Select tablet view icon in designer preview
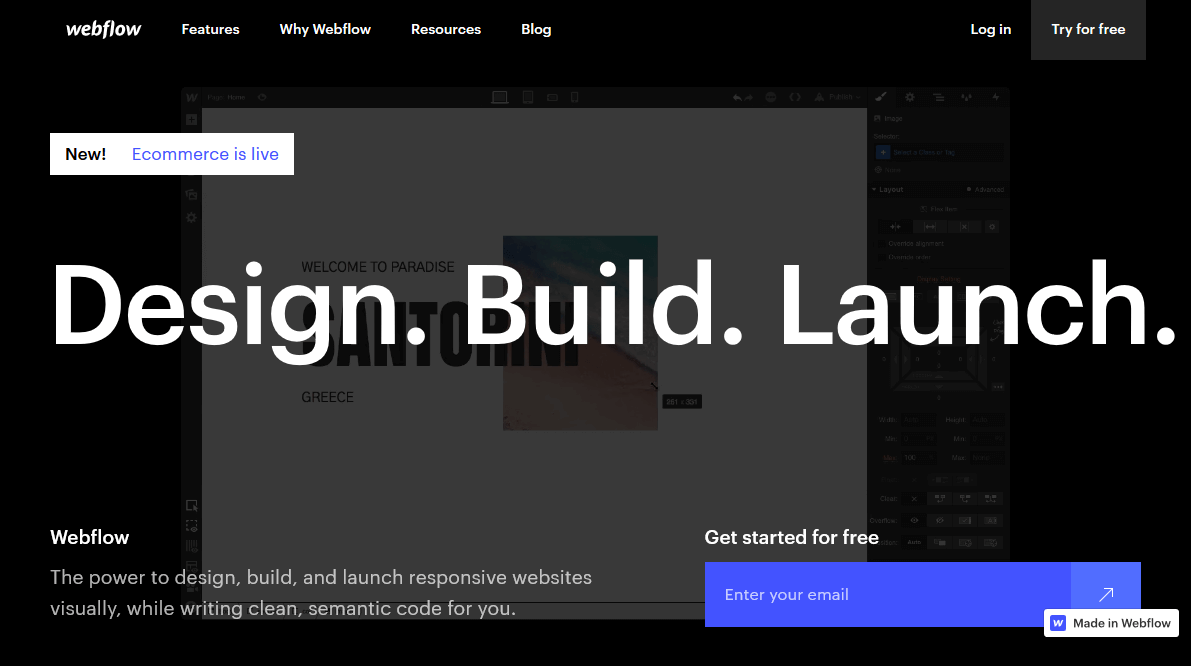Viewport: 1191px width, 666px height. pyautogui.click(x=528, y=97)
